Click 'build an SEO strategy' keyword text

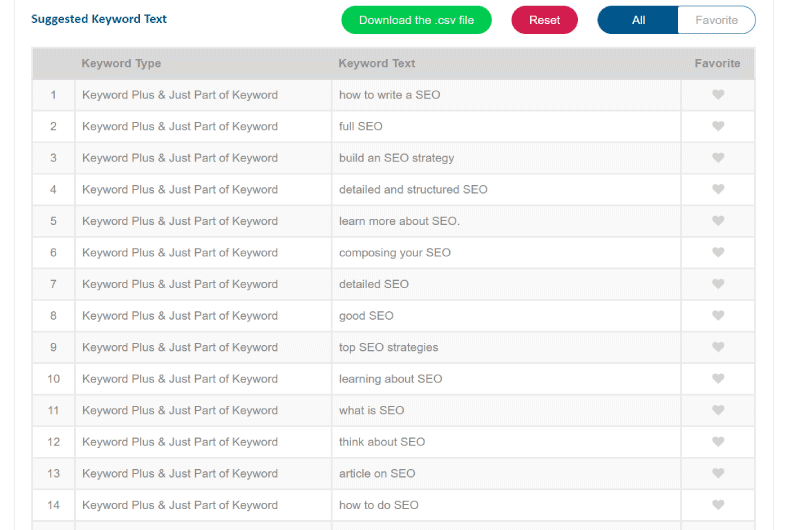[x=396, y=158]
